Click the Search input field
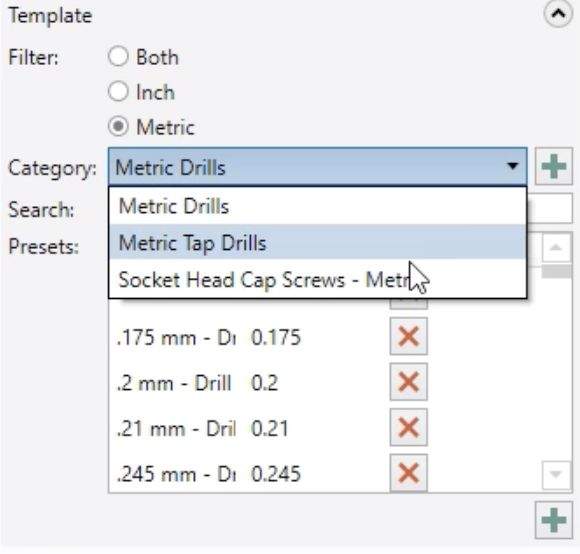 click(x=549, y=208)
